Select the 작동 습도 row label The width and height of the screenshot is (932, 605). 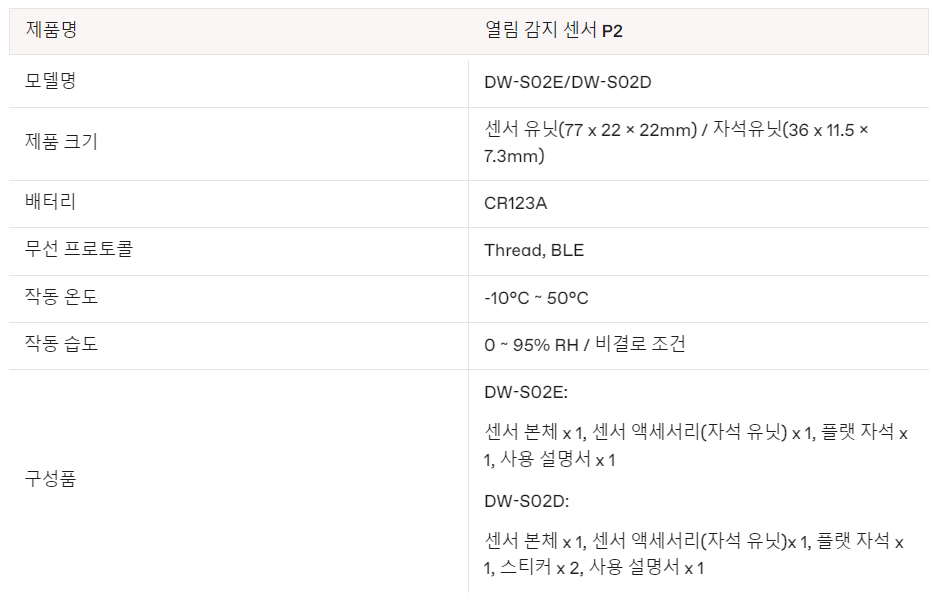[61, 344]
